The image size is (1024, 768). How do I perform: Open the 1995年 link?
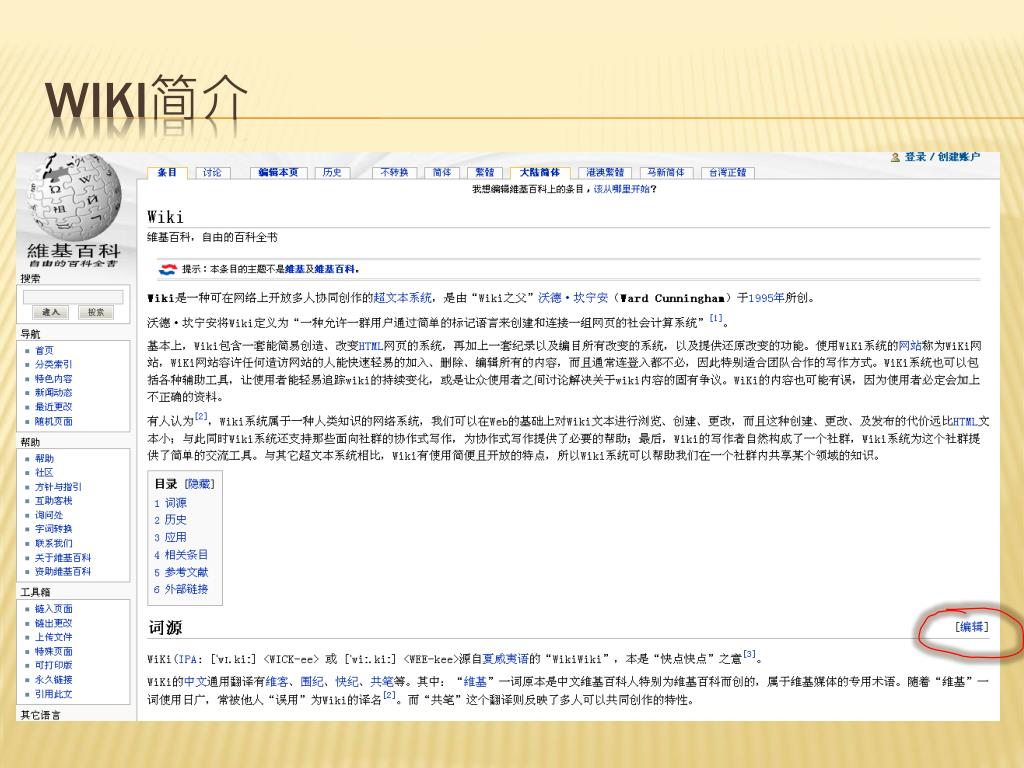coord(766,298)
